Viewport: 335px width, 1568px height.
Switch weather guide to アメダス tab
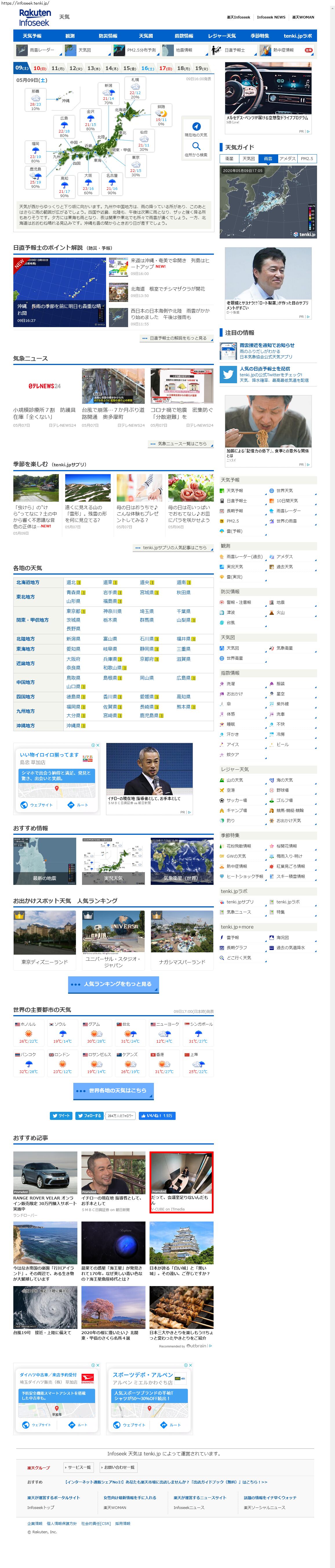287,158
